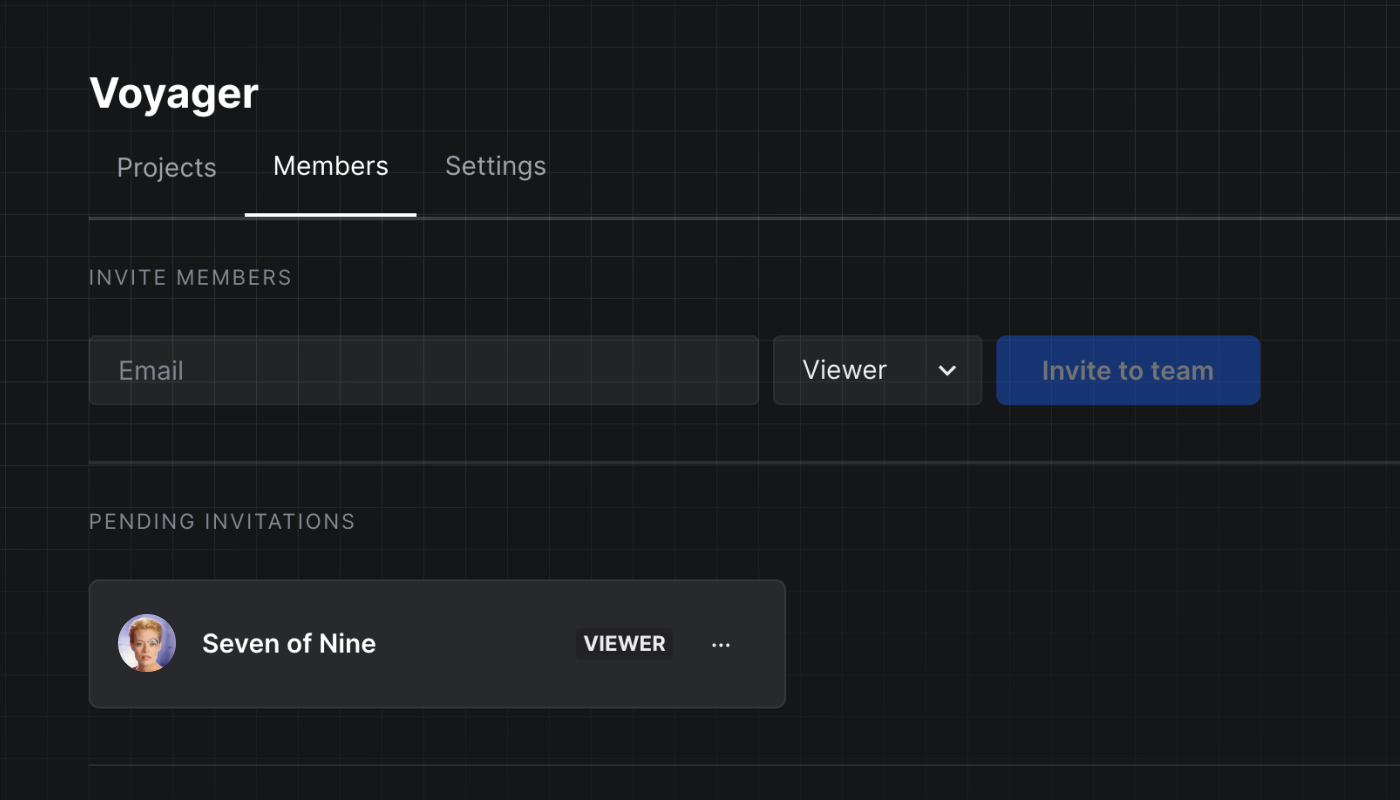Image resolution: width=1400 pixels, height=800 pixels.
Task: Click the 'Viewer' text in role combo box
Action: coord(844,370)
